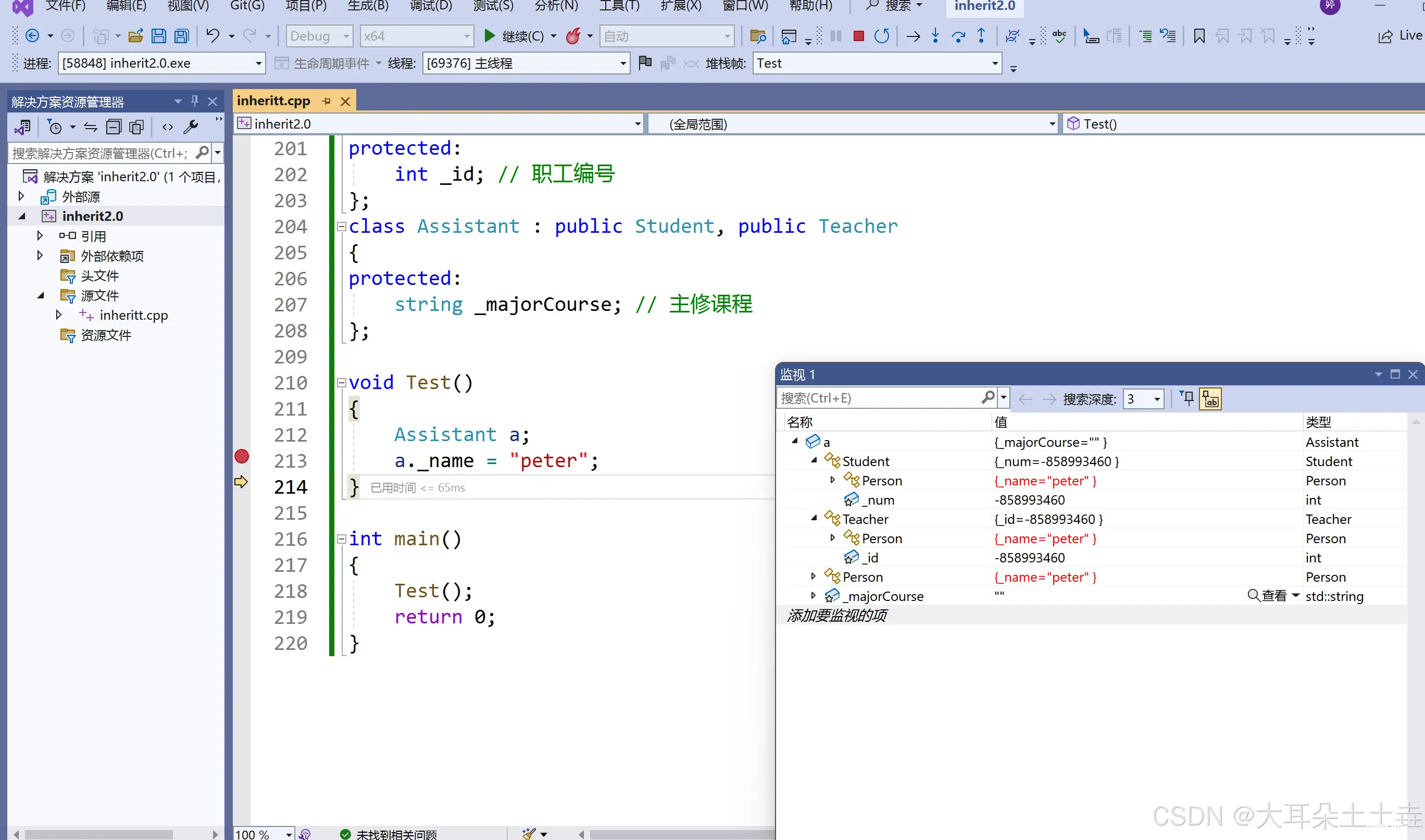The image size is (1425, 840).
Task: Collapse int main() fold on line 216
Action: (341, 539)
